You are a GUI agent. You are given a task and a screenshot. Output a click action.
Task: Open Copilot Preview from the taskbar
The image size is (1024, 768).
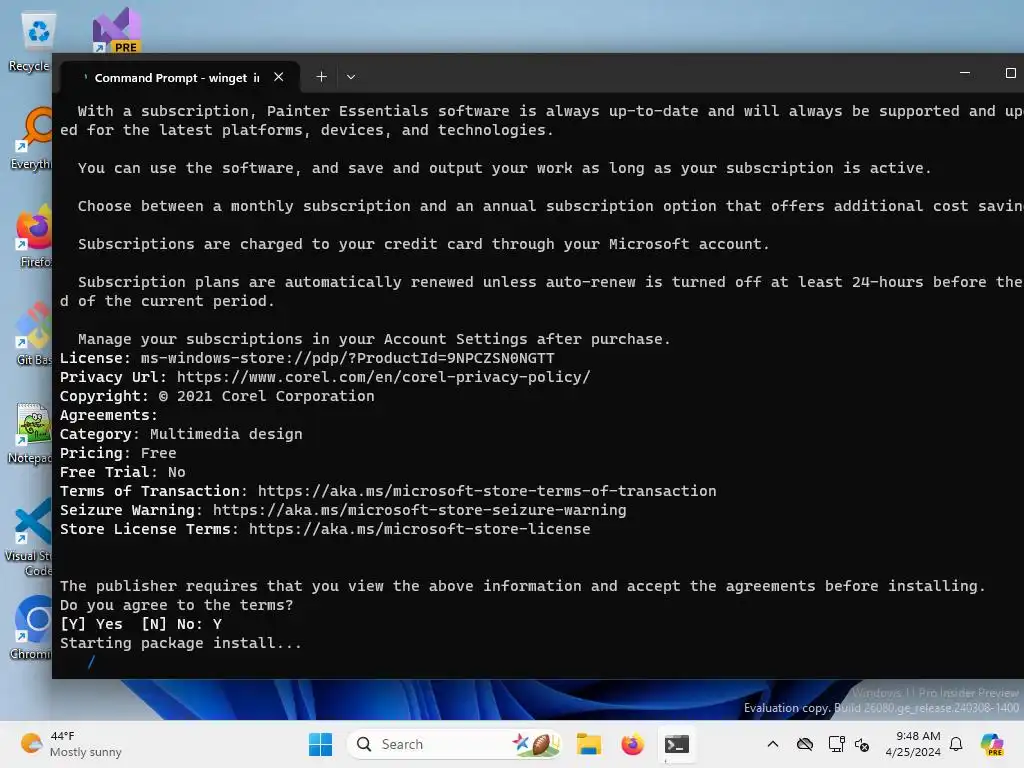tap(991, 744)
